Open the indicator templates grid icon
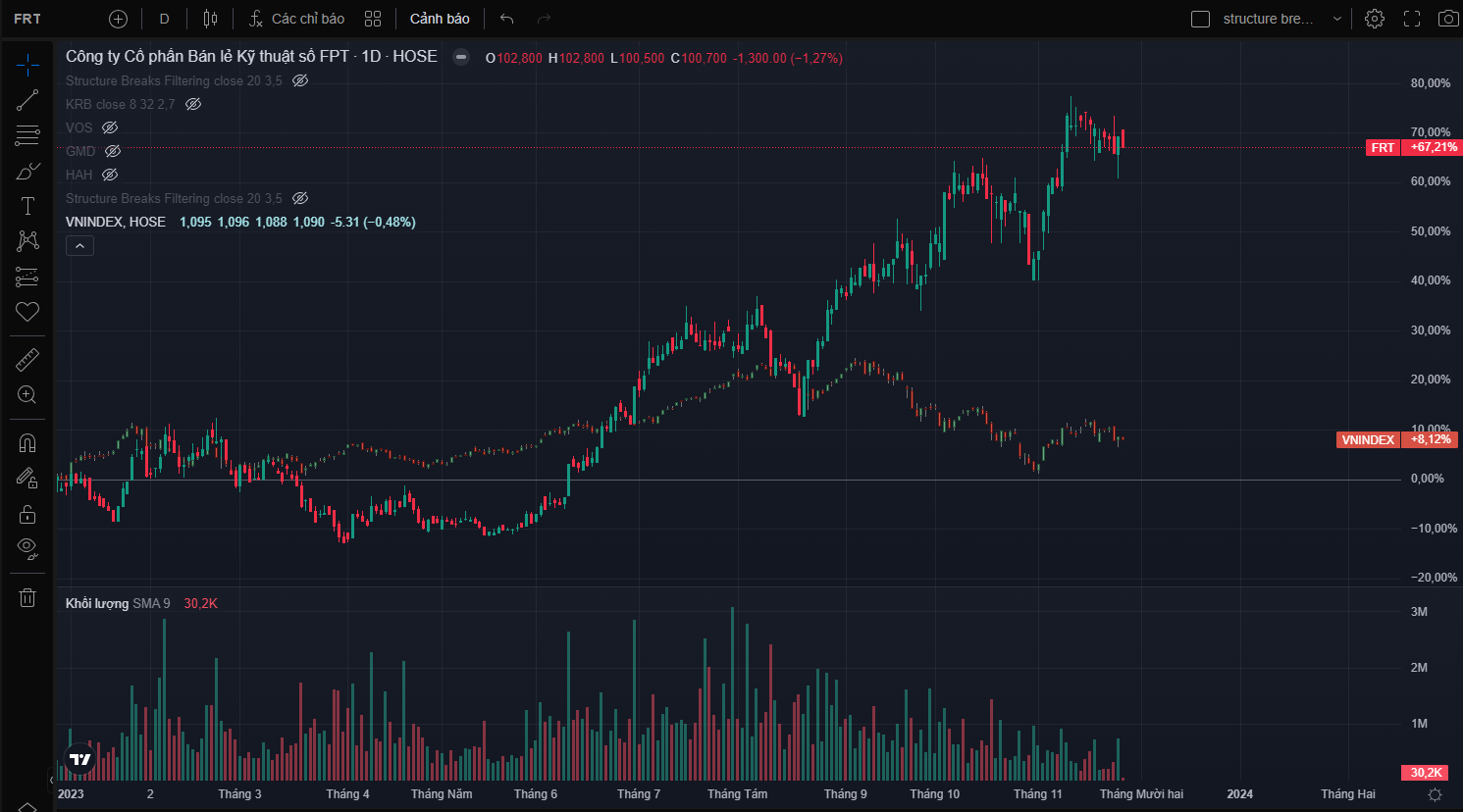This screenshot has width=1463, height=812. click(373, 19)
